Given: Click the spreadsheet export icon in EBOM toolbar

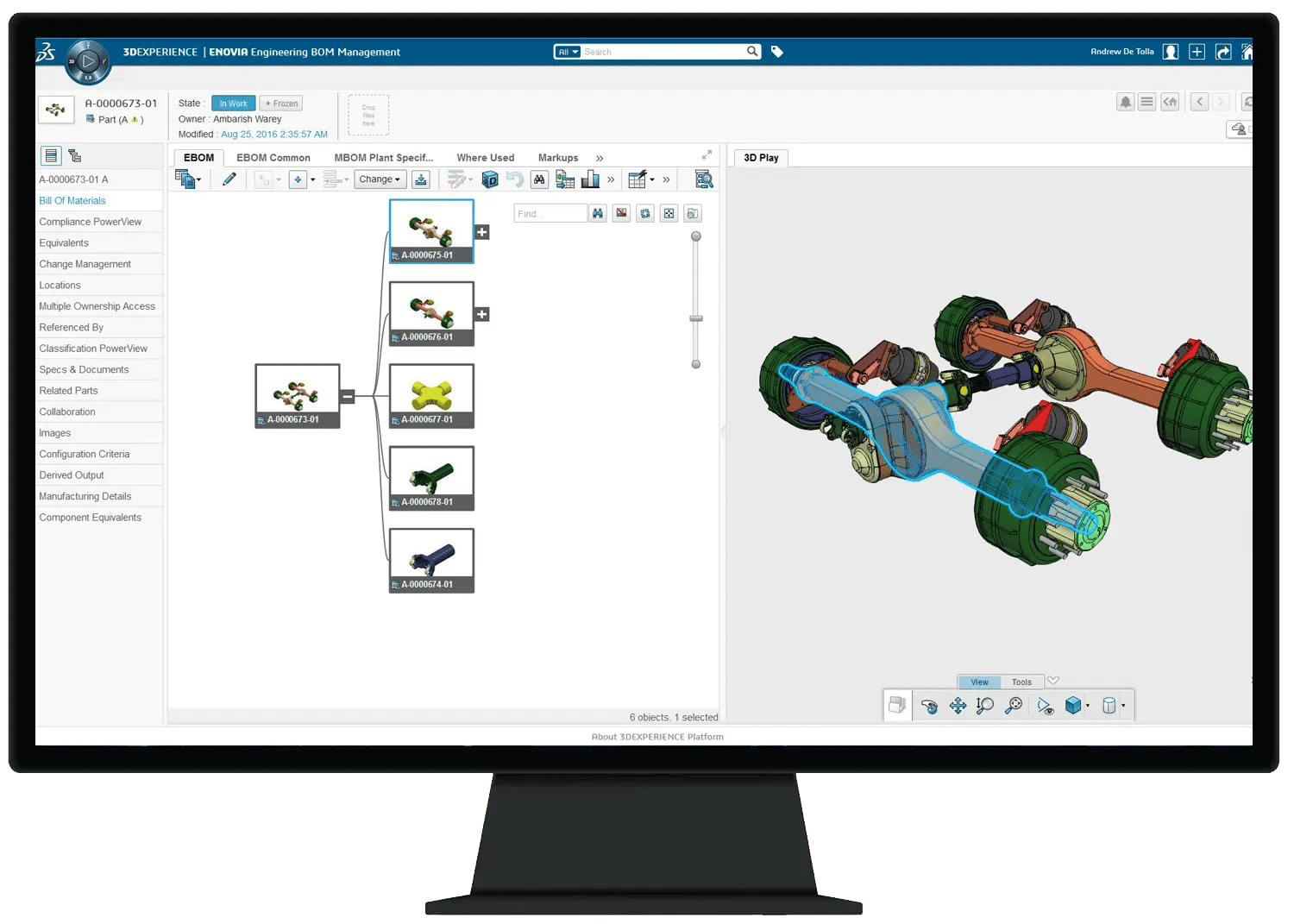Looking at the screenshot, I should (x=565, y=179).
